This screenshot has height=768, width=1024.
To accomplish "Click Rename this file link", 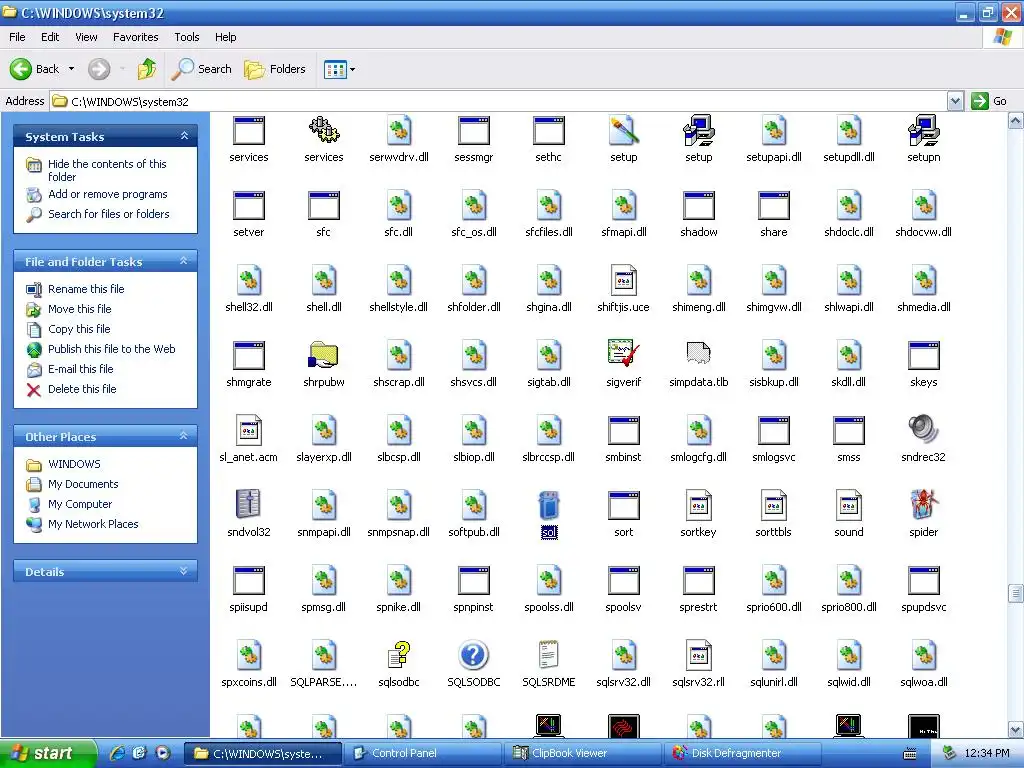I will 86,289.
